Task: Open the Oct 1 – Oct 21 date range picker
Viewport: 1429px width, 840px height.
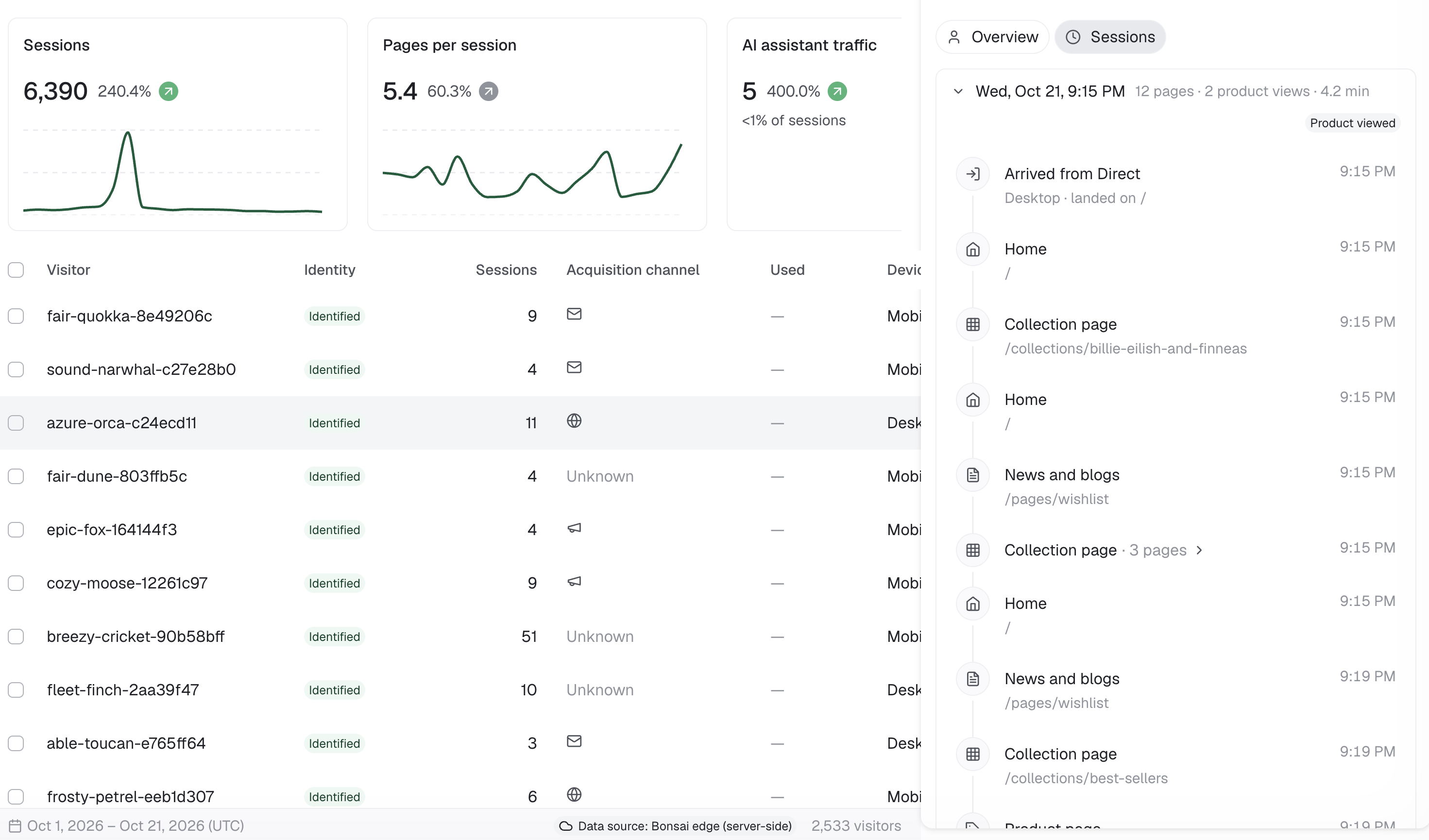Action: pos(126,826)
